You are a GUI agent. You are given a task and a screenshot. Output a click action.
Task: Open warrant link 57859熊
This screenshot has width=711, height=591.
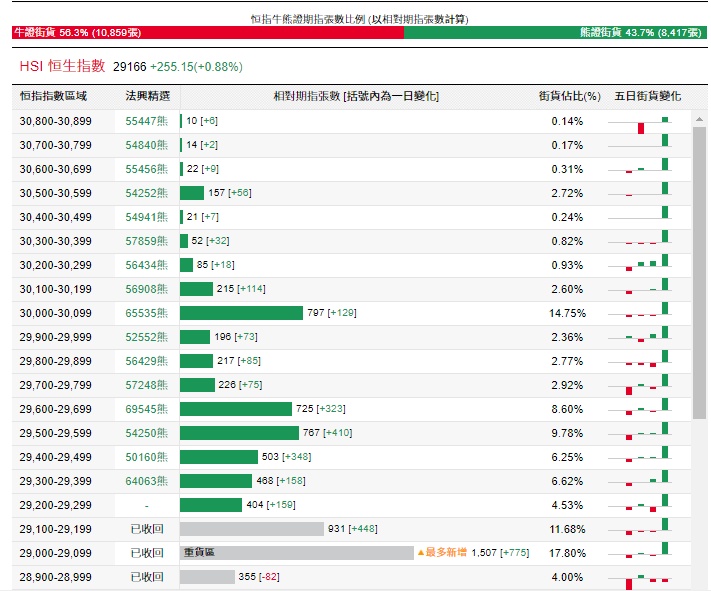pyautogui.click(x=146, y=241)
